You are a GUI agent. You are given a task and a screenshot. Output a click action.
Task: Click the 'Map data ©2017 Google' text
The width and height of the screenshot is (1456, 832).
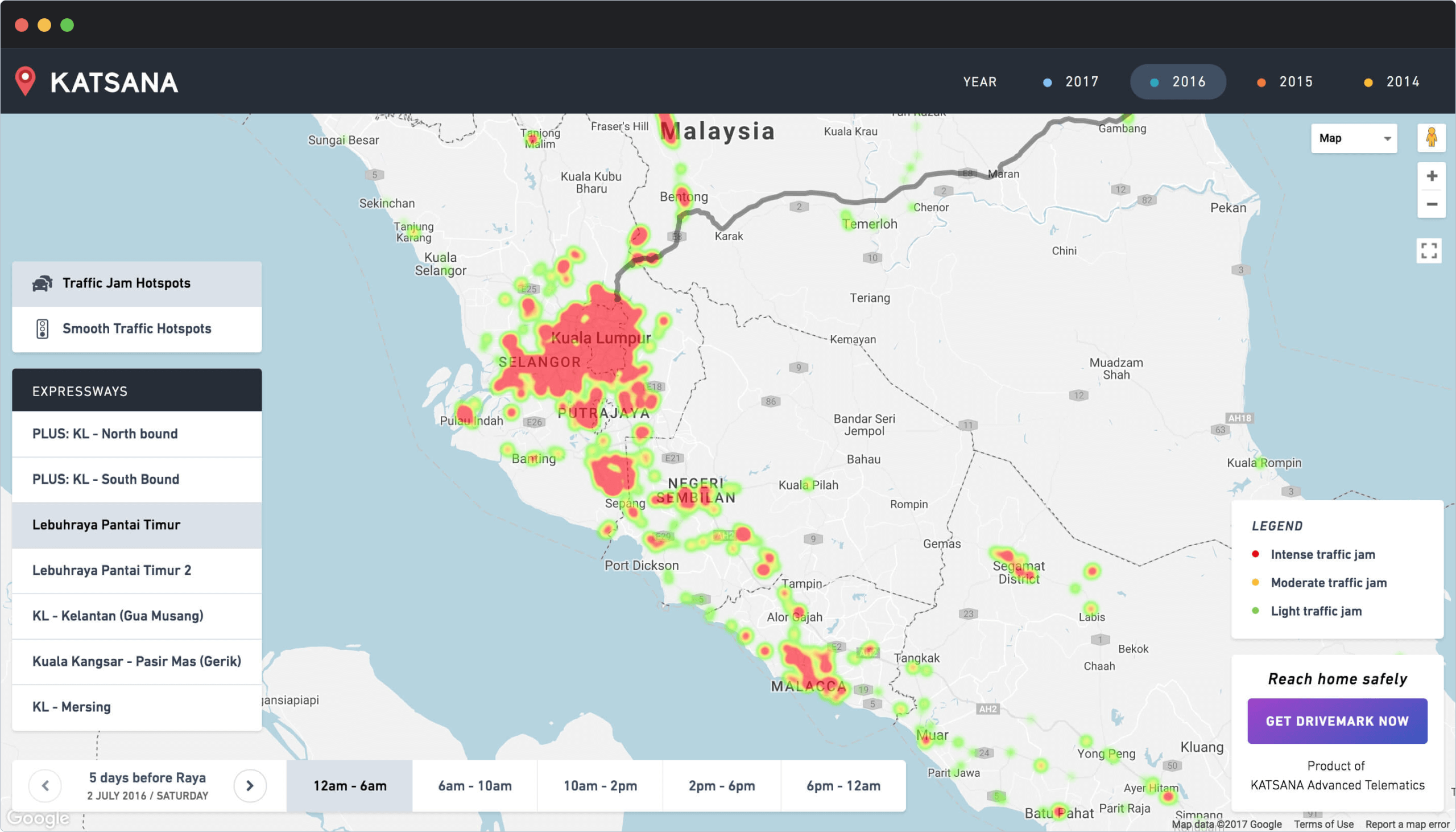tap(1226, 824)
